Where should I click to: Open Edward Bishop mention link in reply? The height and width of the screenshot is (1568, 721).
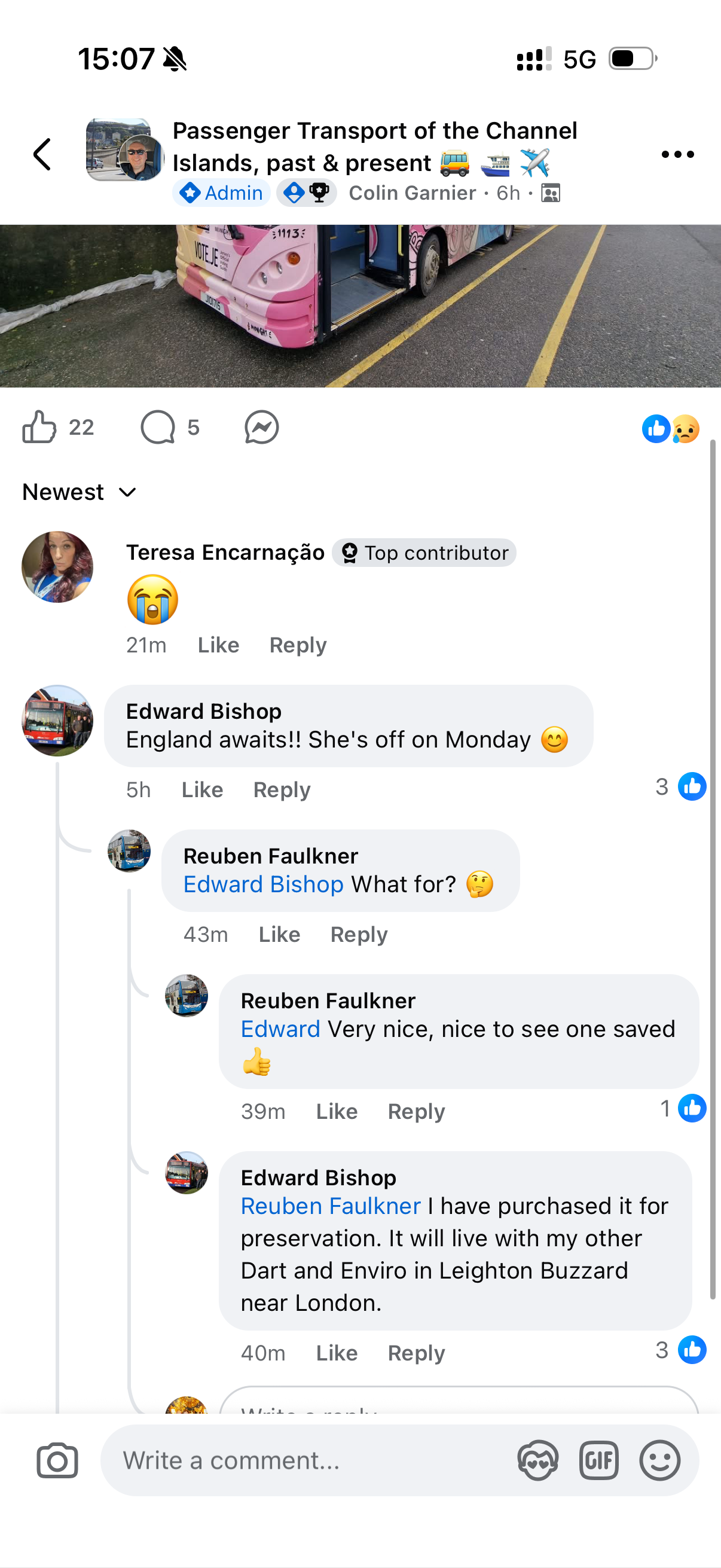264,884
